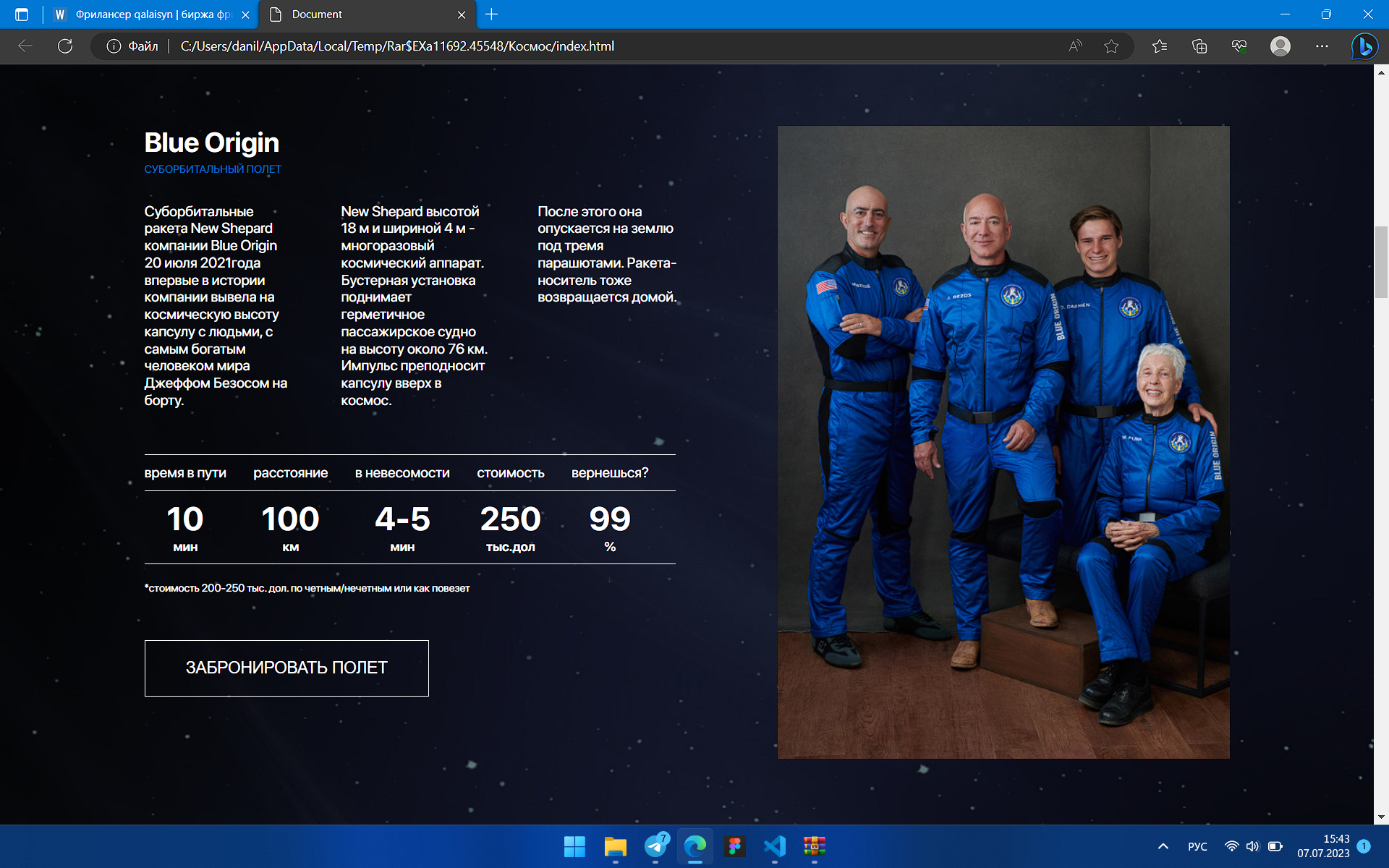Open the Collections icon

coord(1199,46)
